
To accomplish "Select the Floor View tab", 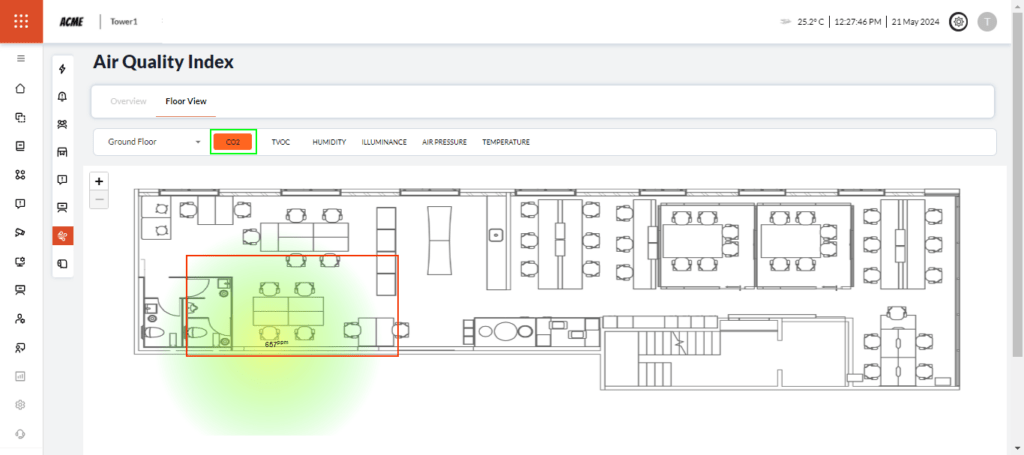I will click(x=185, y=101).
